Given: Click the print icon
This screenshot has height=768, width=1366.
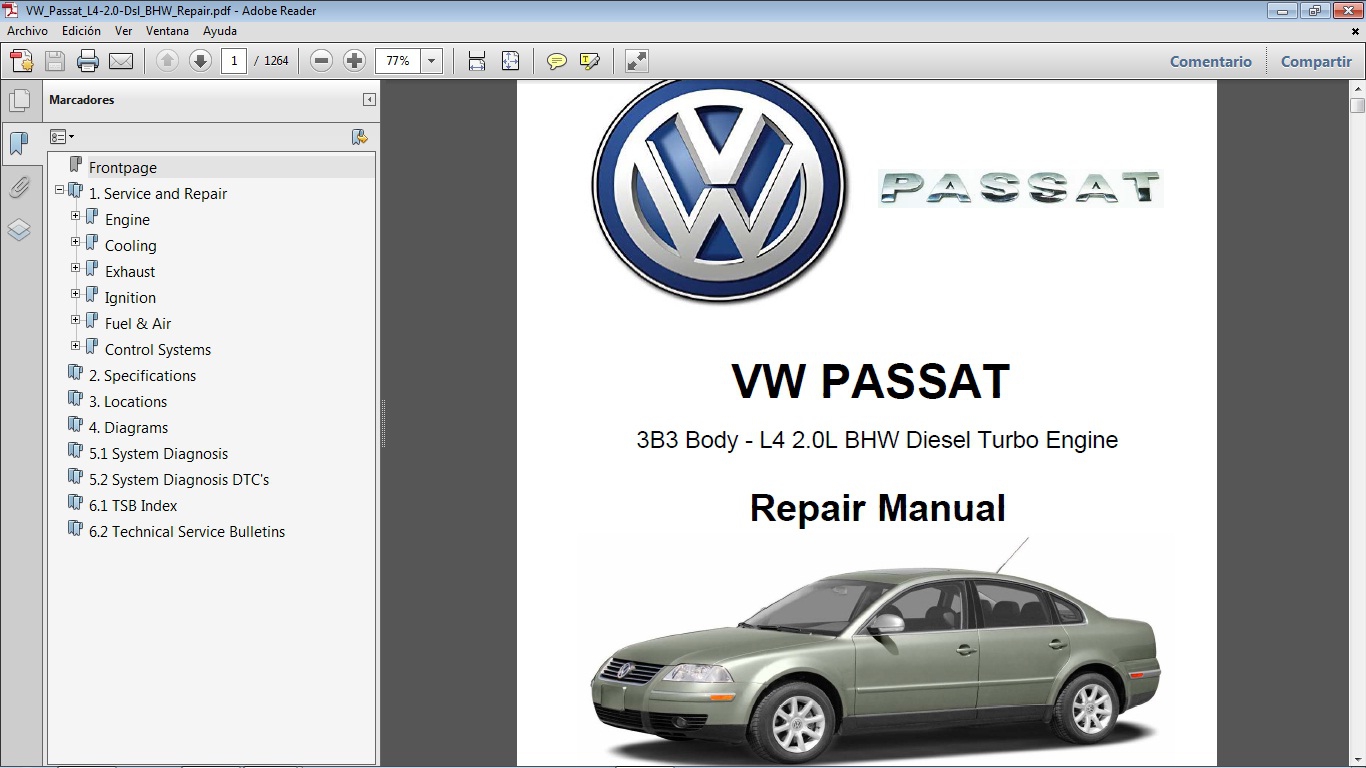Looking at the screenshot, I should coord(88,60).
